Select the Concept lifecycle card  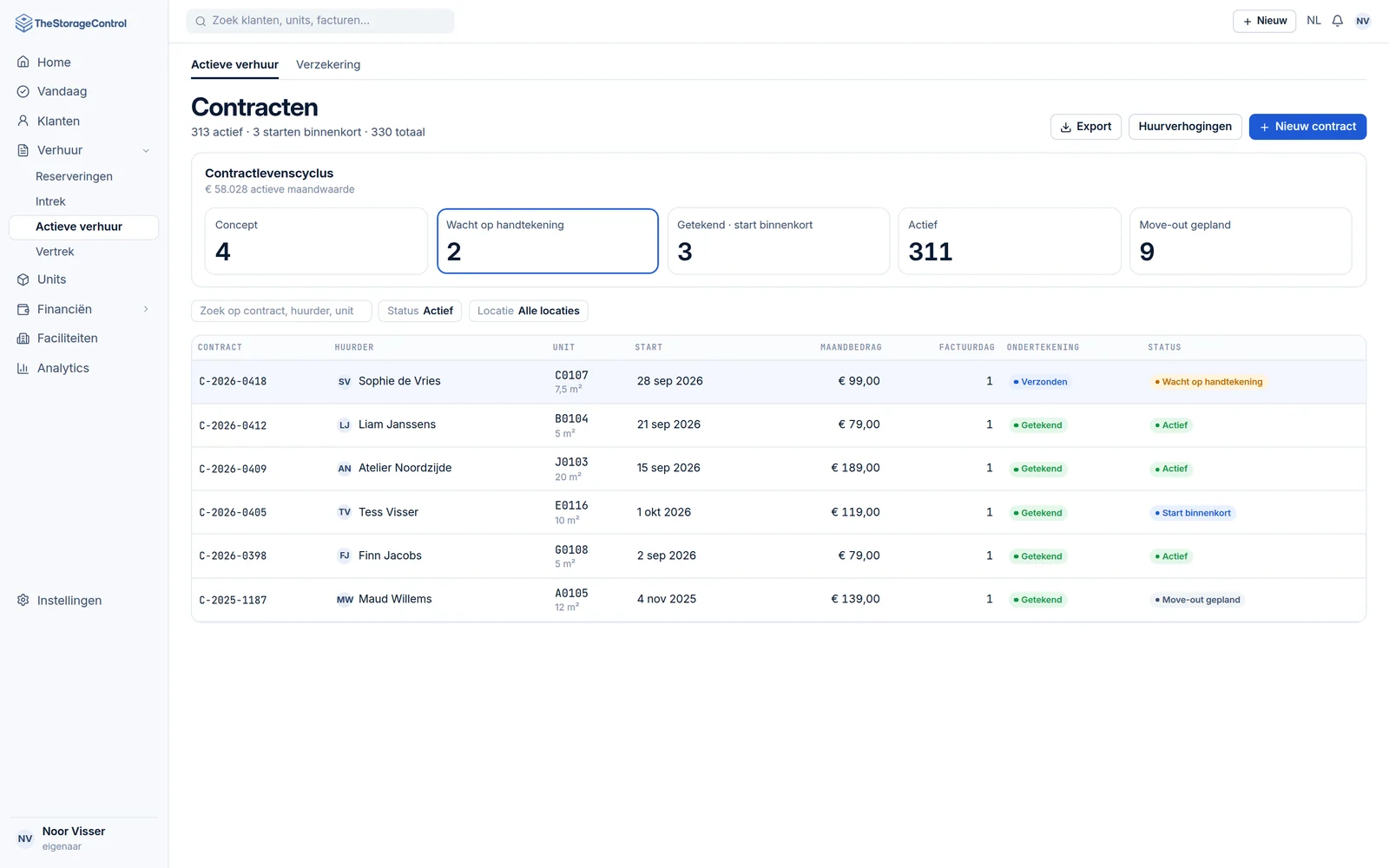[316, 241]
